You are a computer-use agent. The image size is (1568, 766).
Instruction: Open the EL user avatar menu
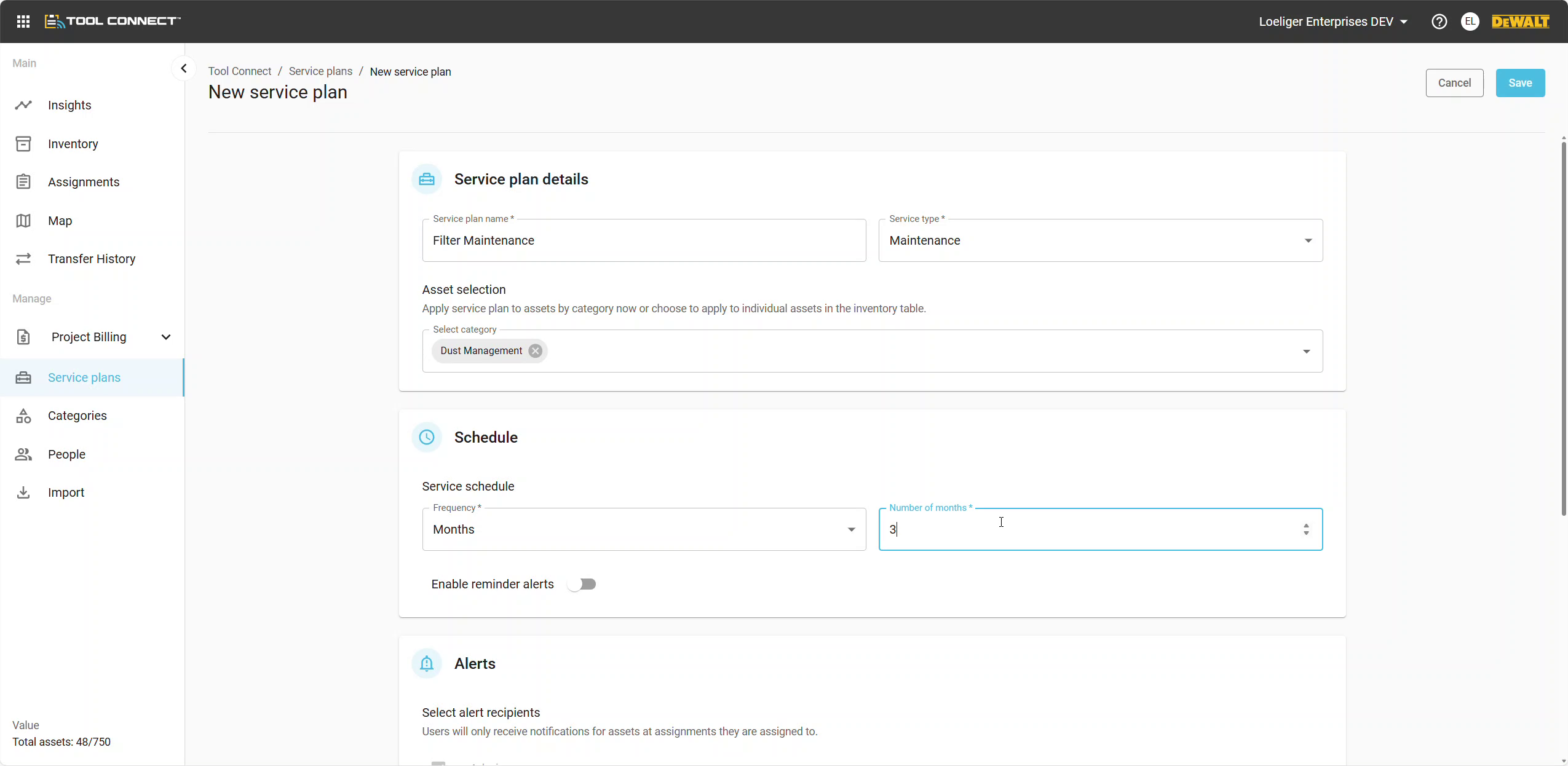coord(1470,22)
